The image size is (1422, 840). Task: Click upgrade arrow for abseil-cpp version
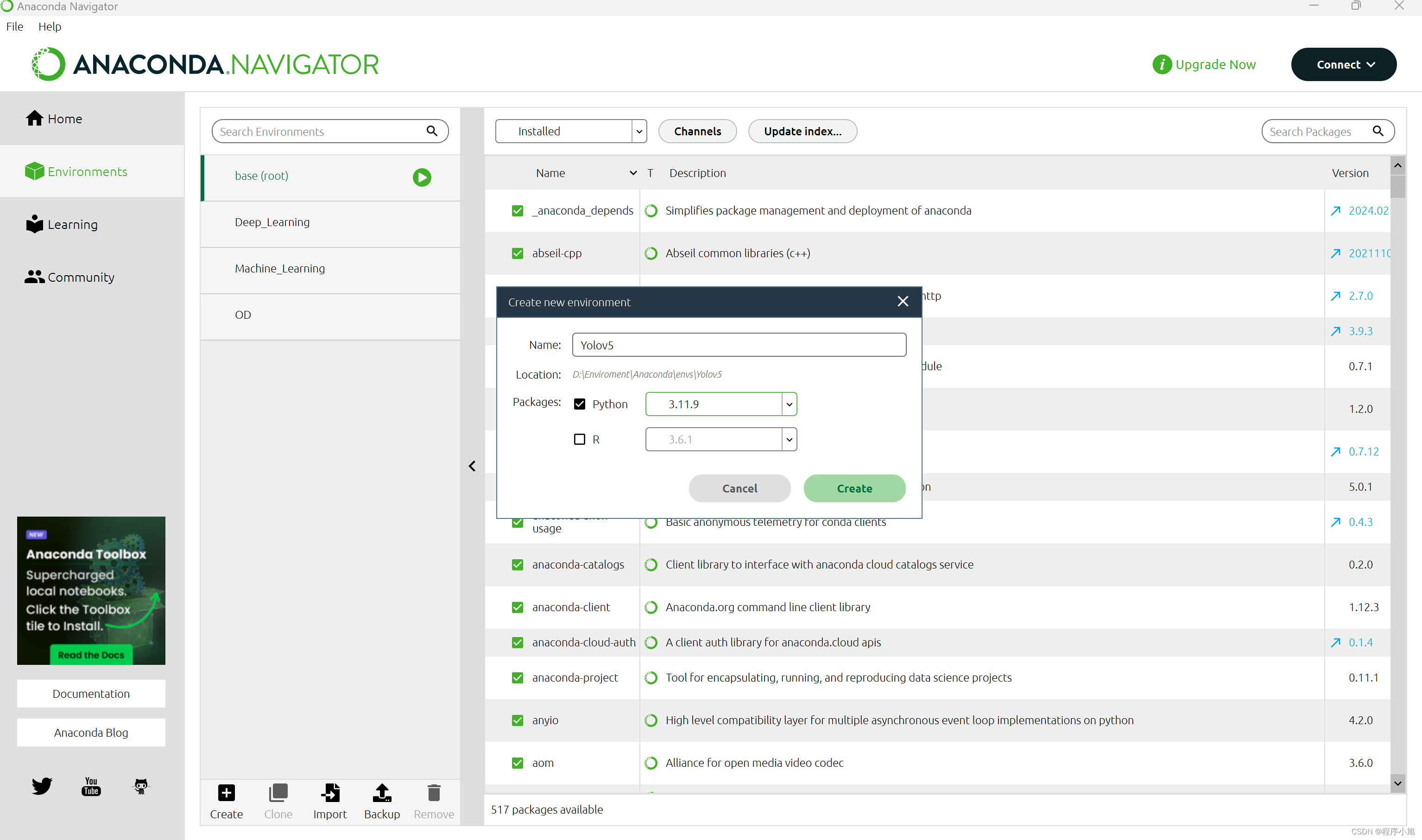[x=1335, y=253]
